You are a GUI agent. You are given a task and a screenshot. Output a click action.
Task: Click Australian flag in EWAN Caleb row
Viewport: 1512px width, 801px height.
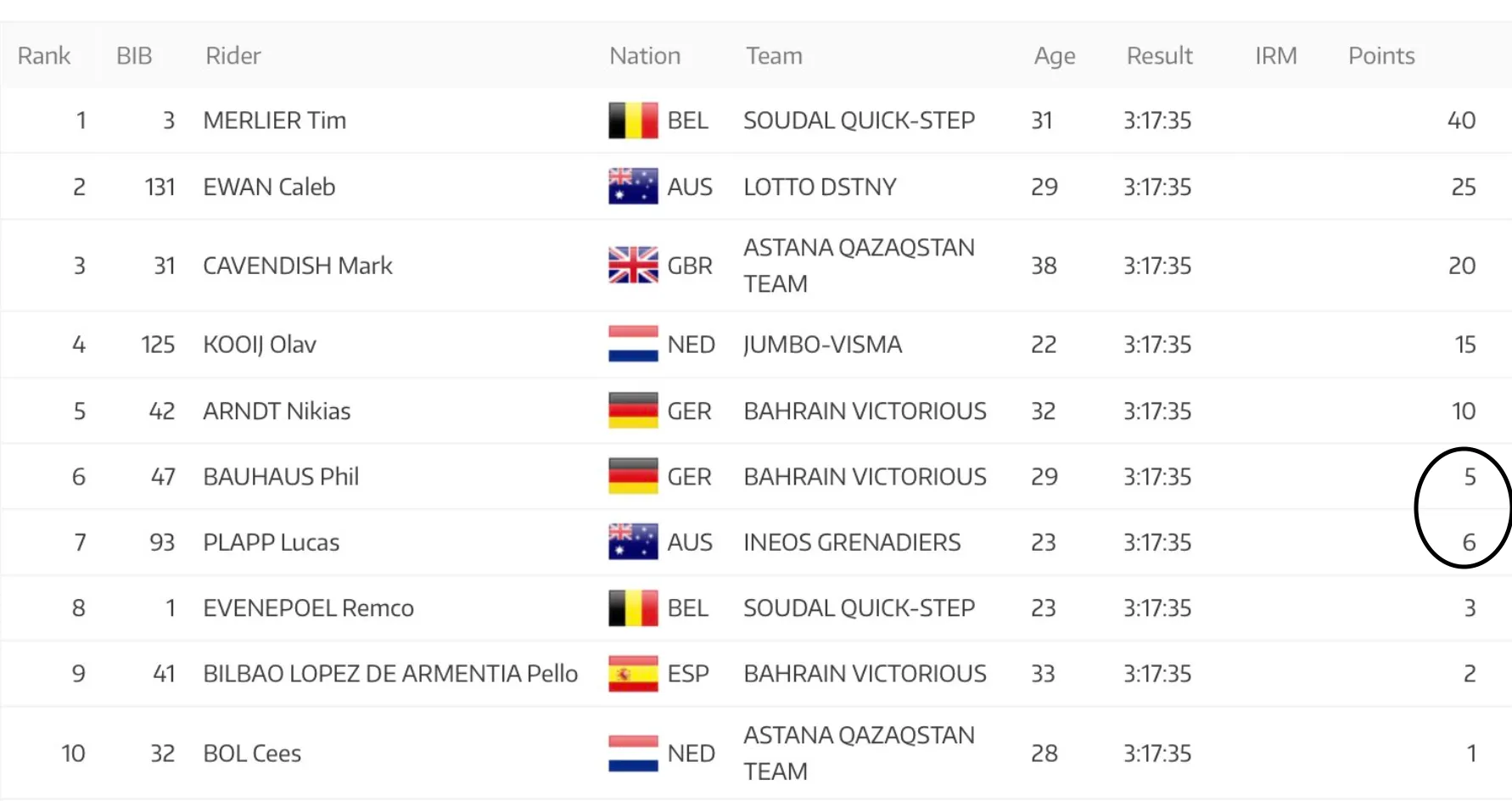tap(633, 187)
